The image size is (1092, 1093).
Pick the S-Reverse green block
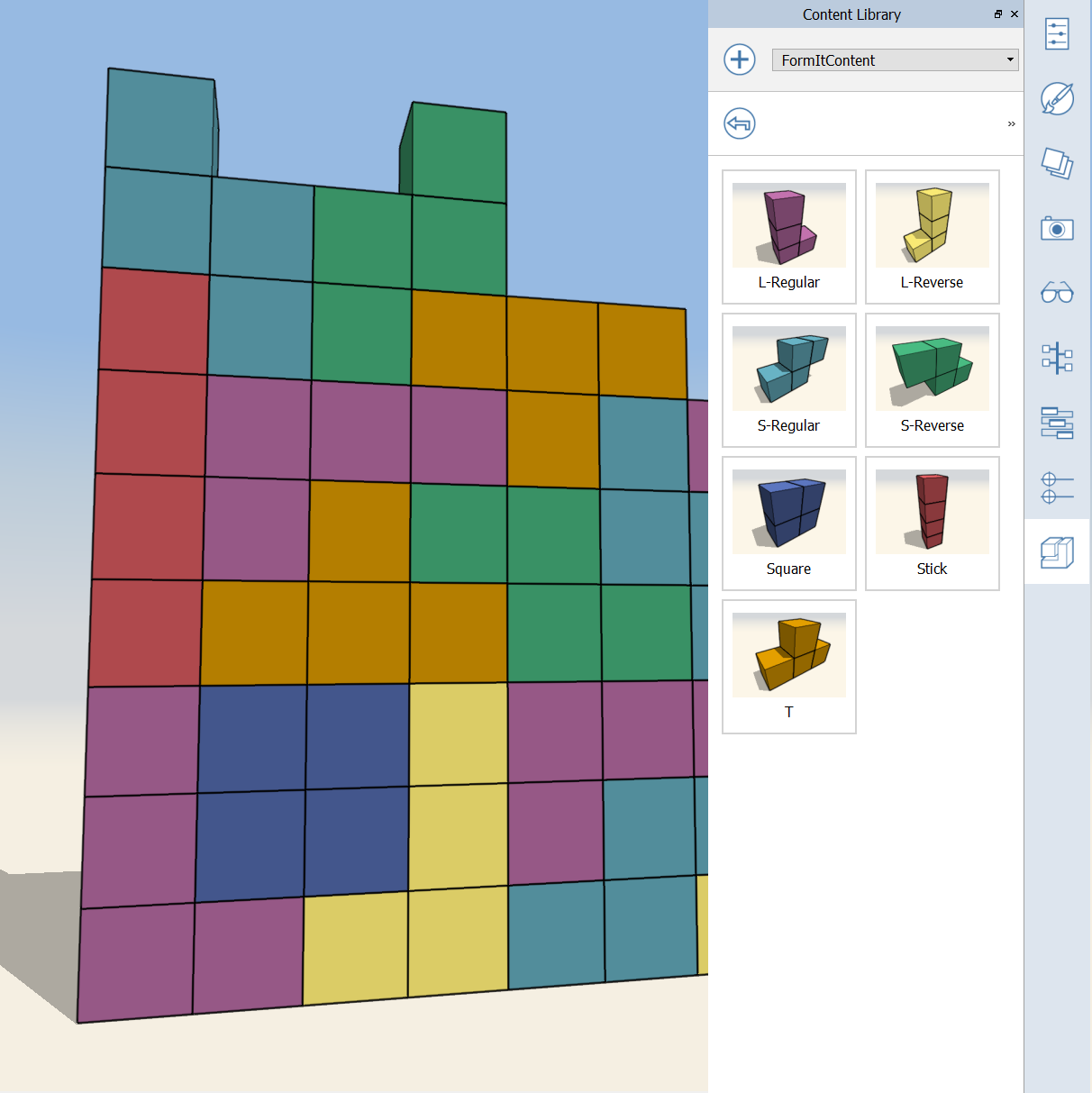pyautogui.click(x=933, y=380)
